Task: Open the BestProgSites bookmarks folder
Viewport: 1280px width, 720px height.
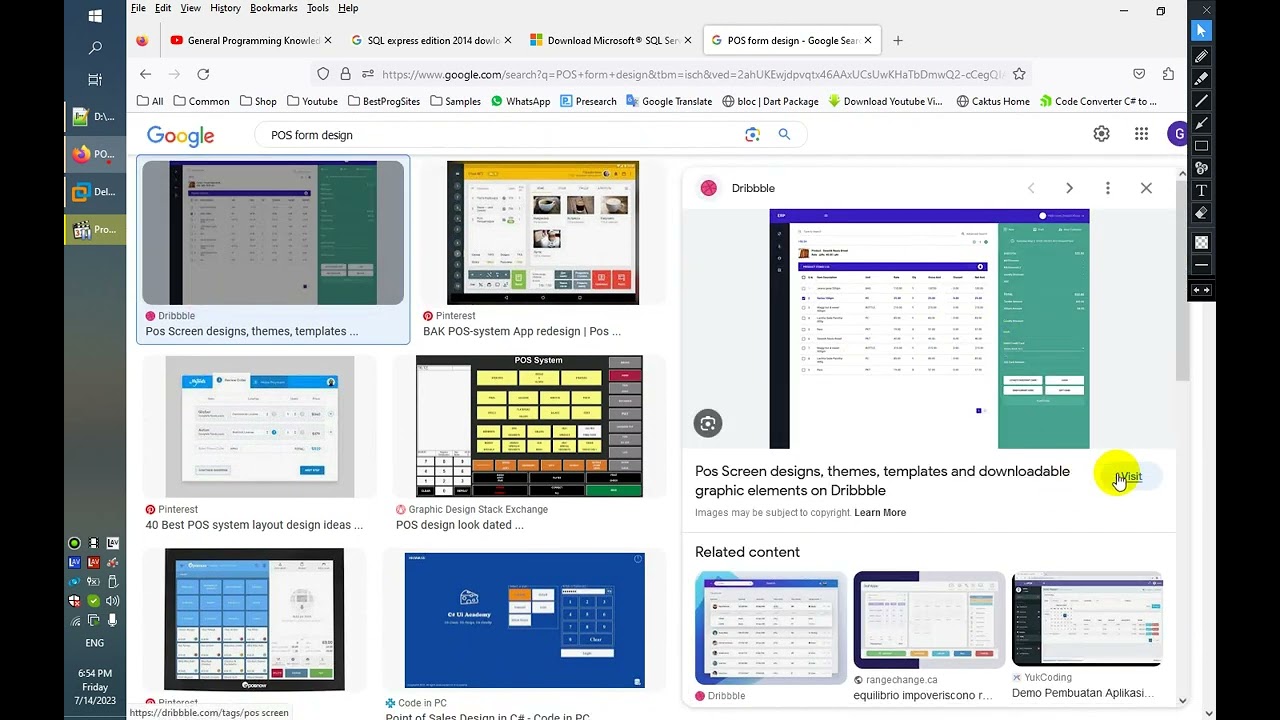Action: pos(384,101)
